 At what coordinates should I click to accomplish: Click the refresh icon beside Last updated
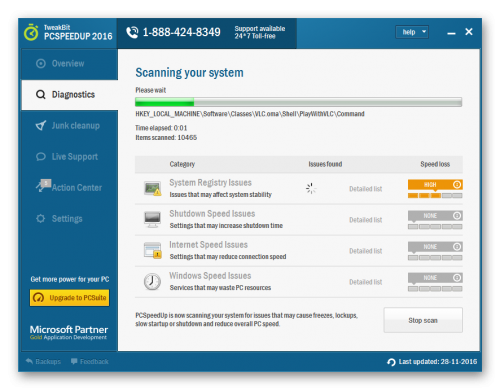tap(391, 362)
